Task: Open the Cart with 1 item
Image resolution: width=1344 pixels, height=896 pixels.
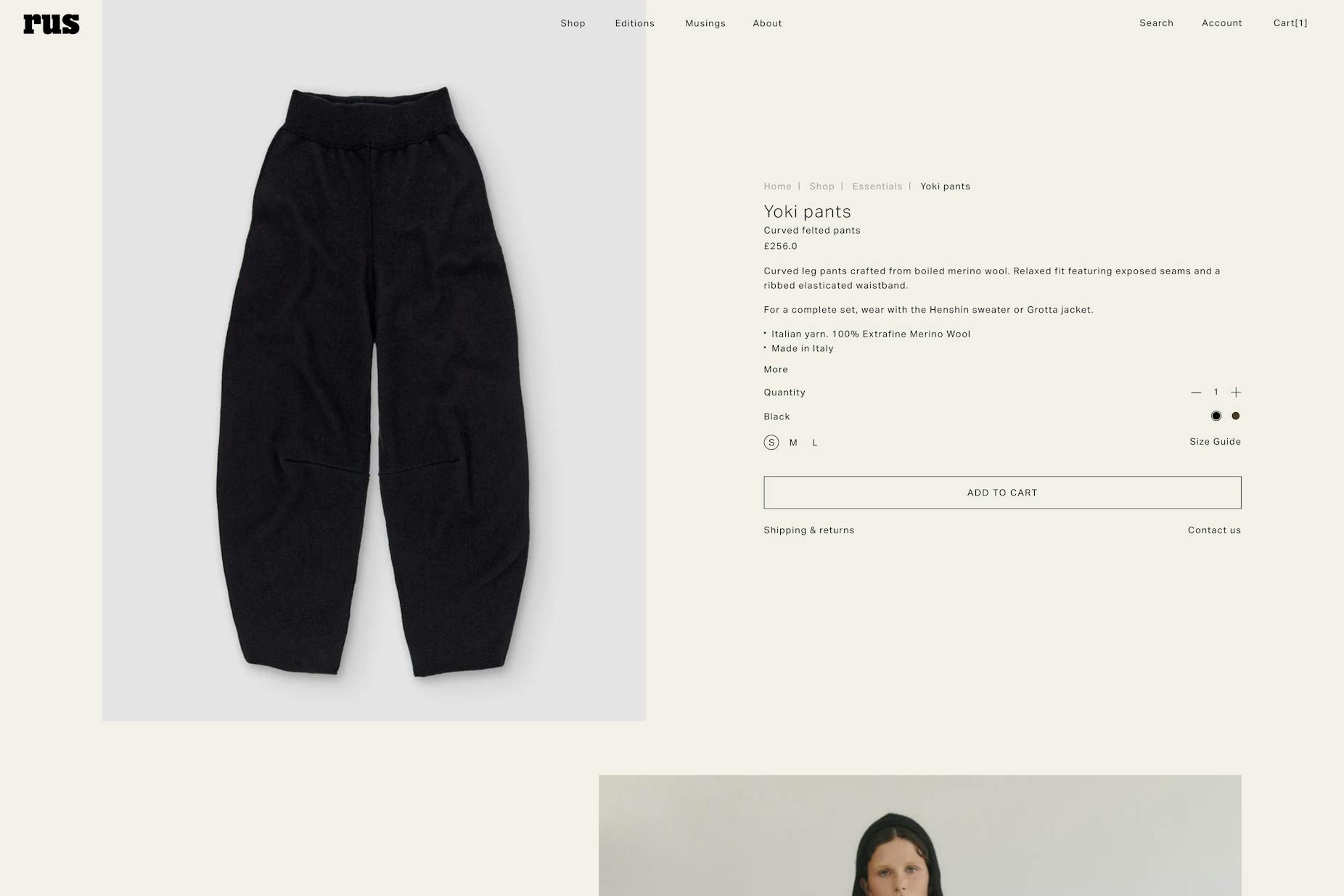Action: coord(1290,23)
